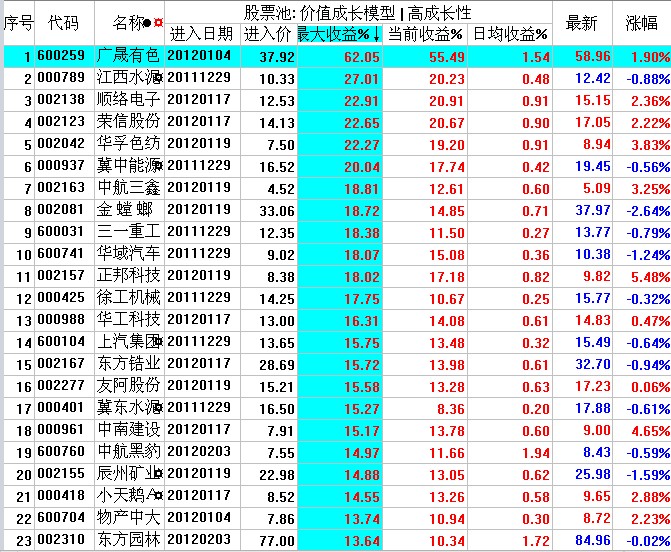
Task: Click the marker icon next to 江西水泥
Action: coord(159,78)
